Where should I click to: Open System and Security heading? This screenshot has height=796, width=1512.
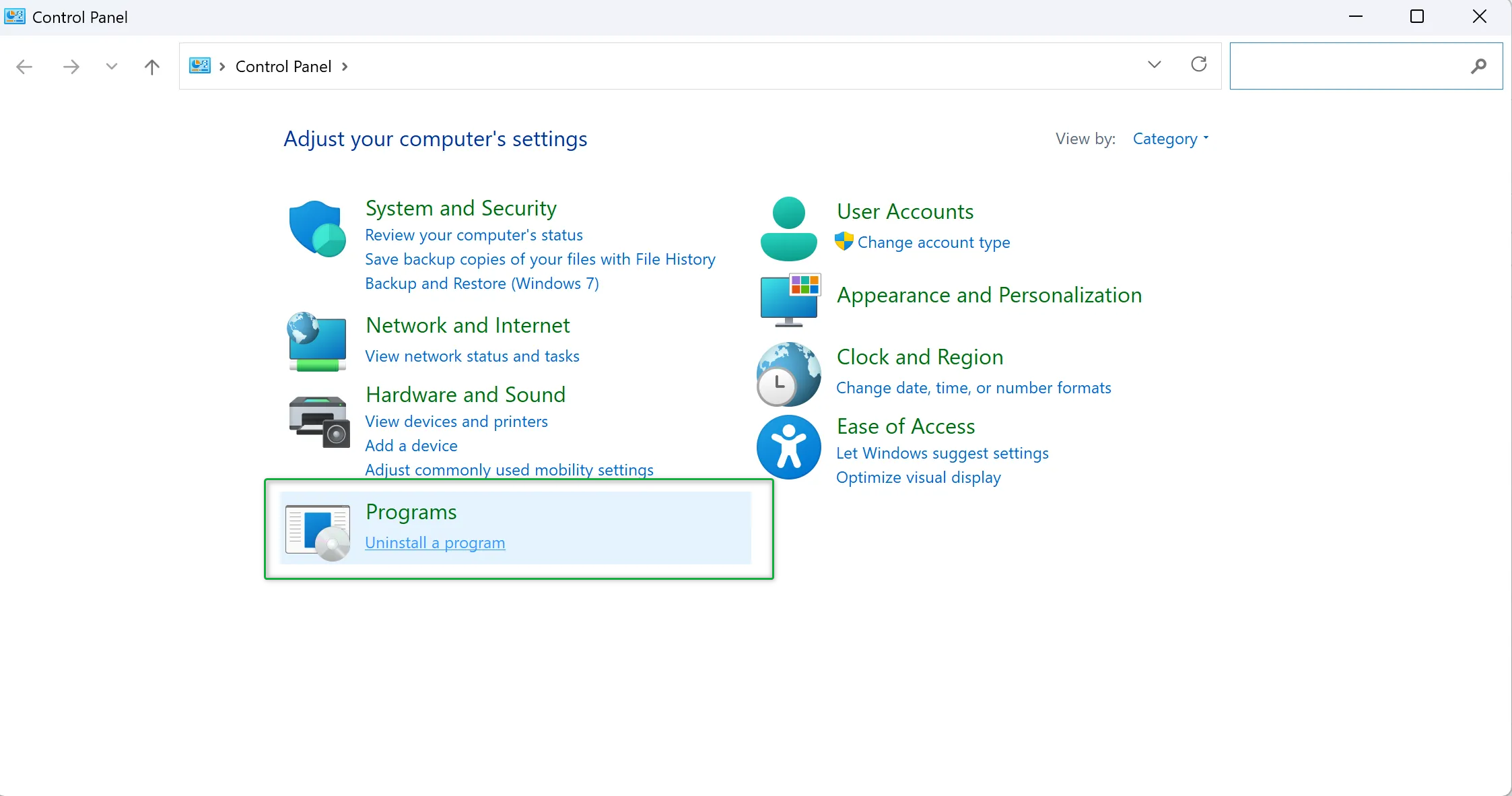click(461, 208)
